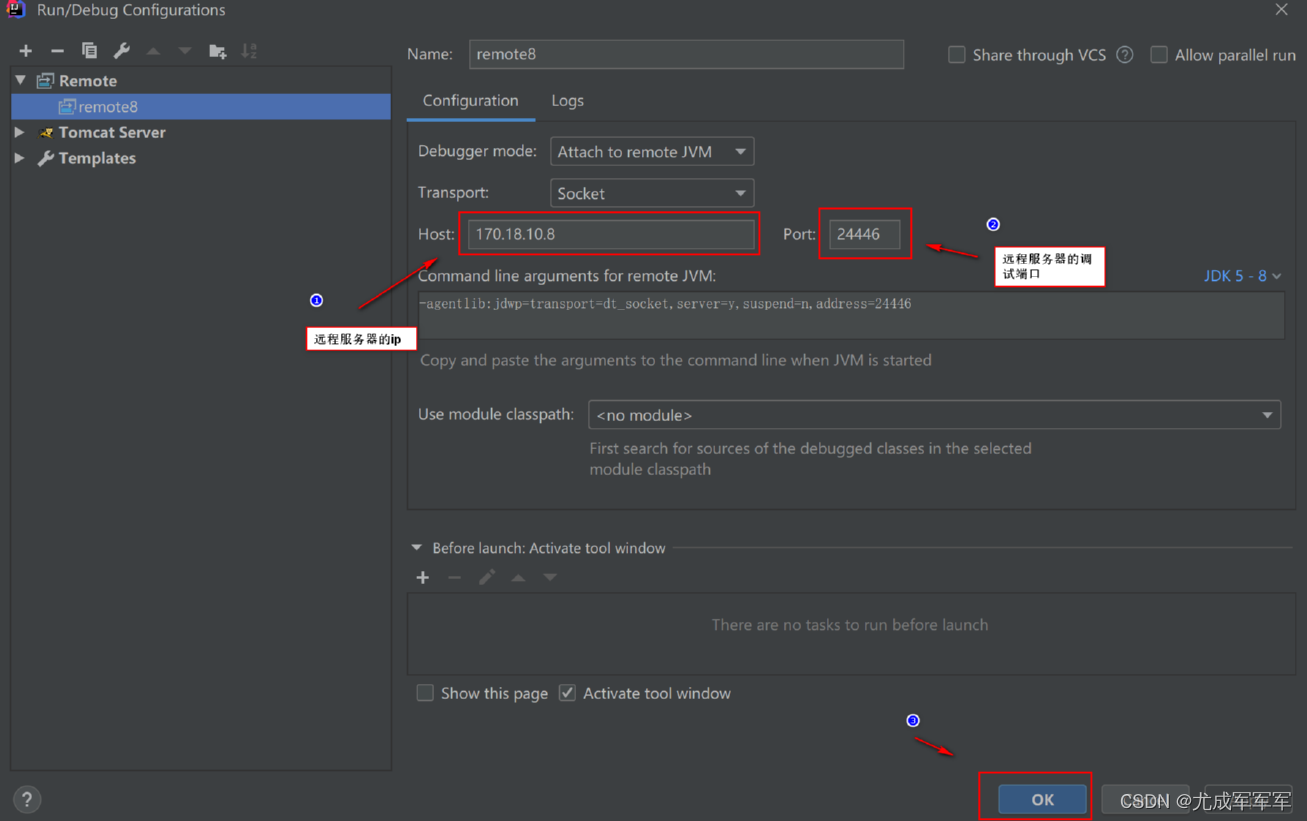Collapse the Before launch section
Viewport: 1307px width, 821px height.
pos(417,548)
